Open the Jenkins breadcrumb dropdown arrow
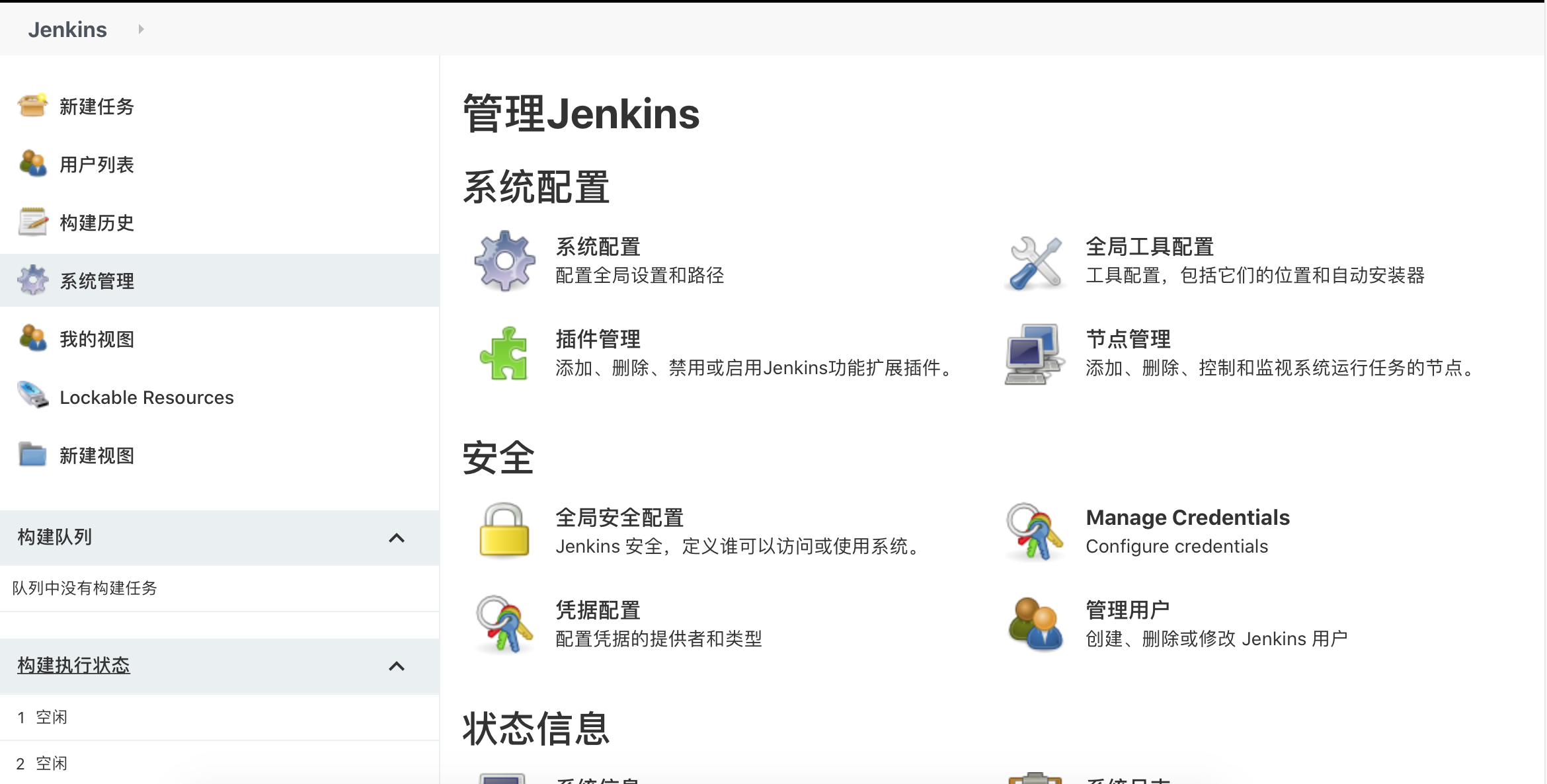 pyautogui.click(x=141, y=29)
